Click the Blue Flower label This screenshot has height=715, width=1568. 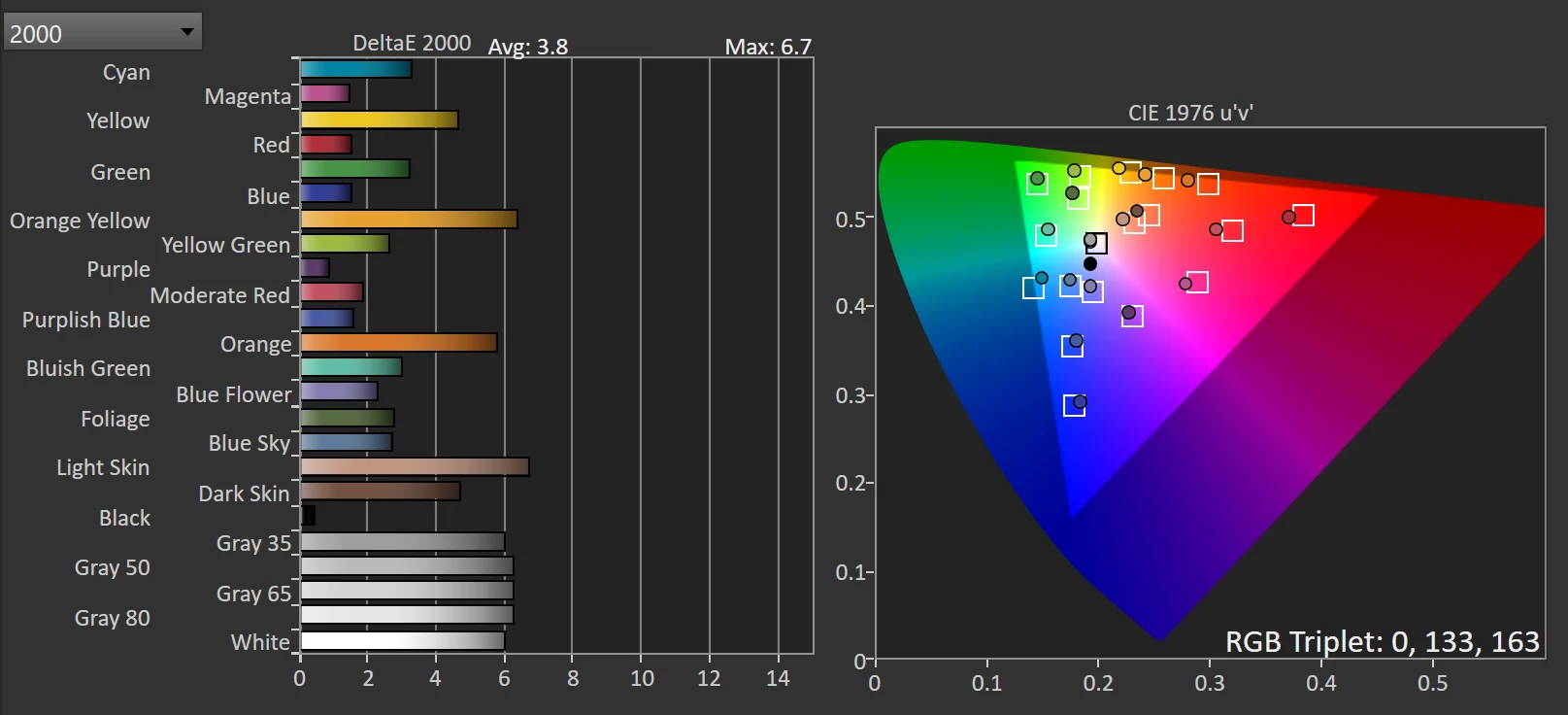tap(233, 394)
